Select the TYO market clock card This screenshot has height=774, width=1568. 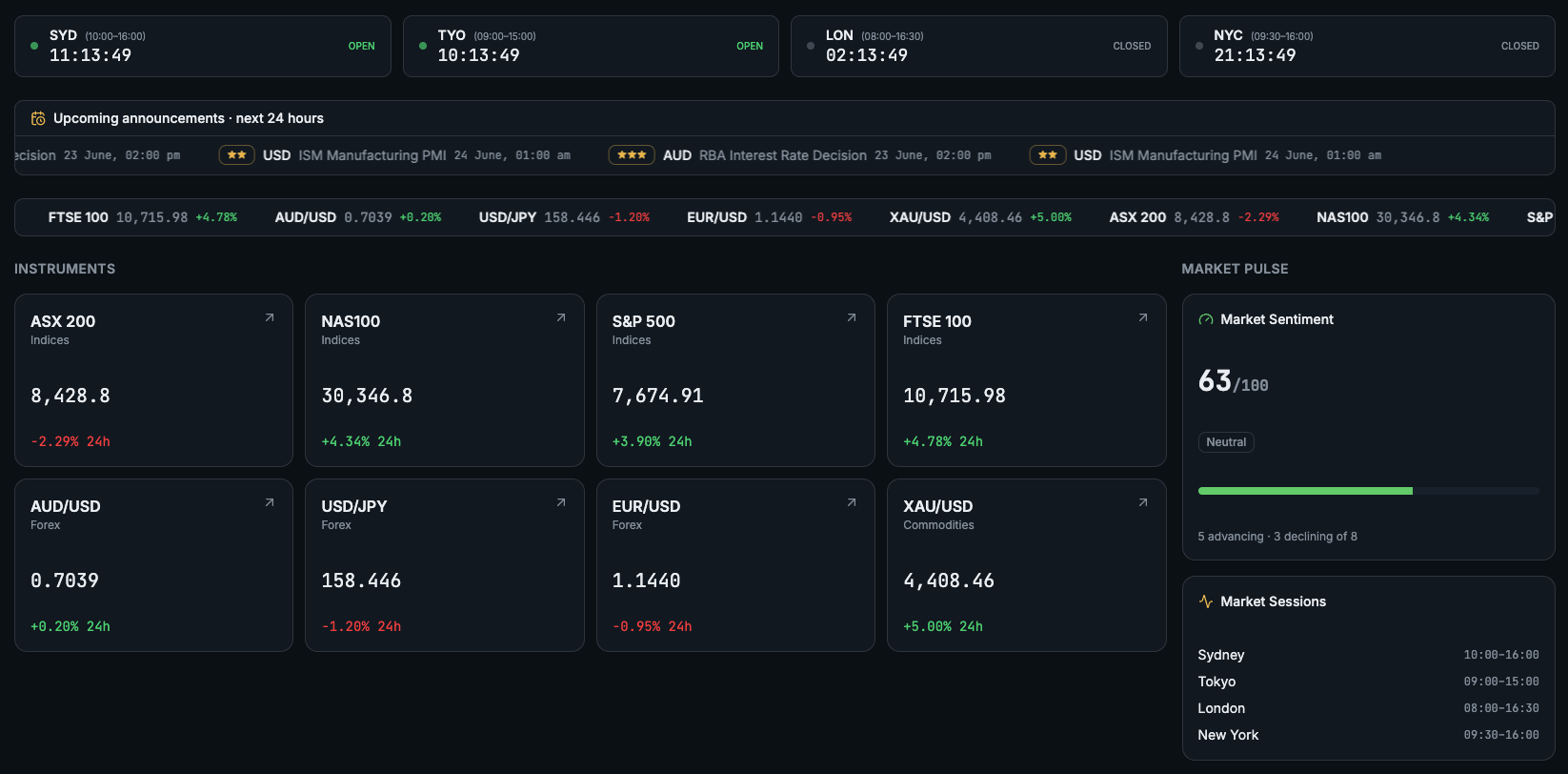pos(591,46)
